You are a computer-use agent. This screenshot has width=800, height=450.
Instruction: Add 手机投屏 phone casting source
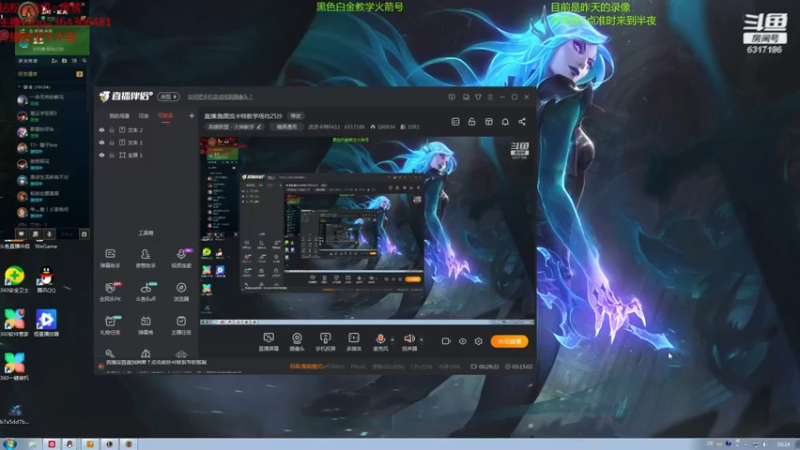point(326,342)
